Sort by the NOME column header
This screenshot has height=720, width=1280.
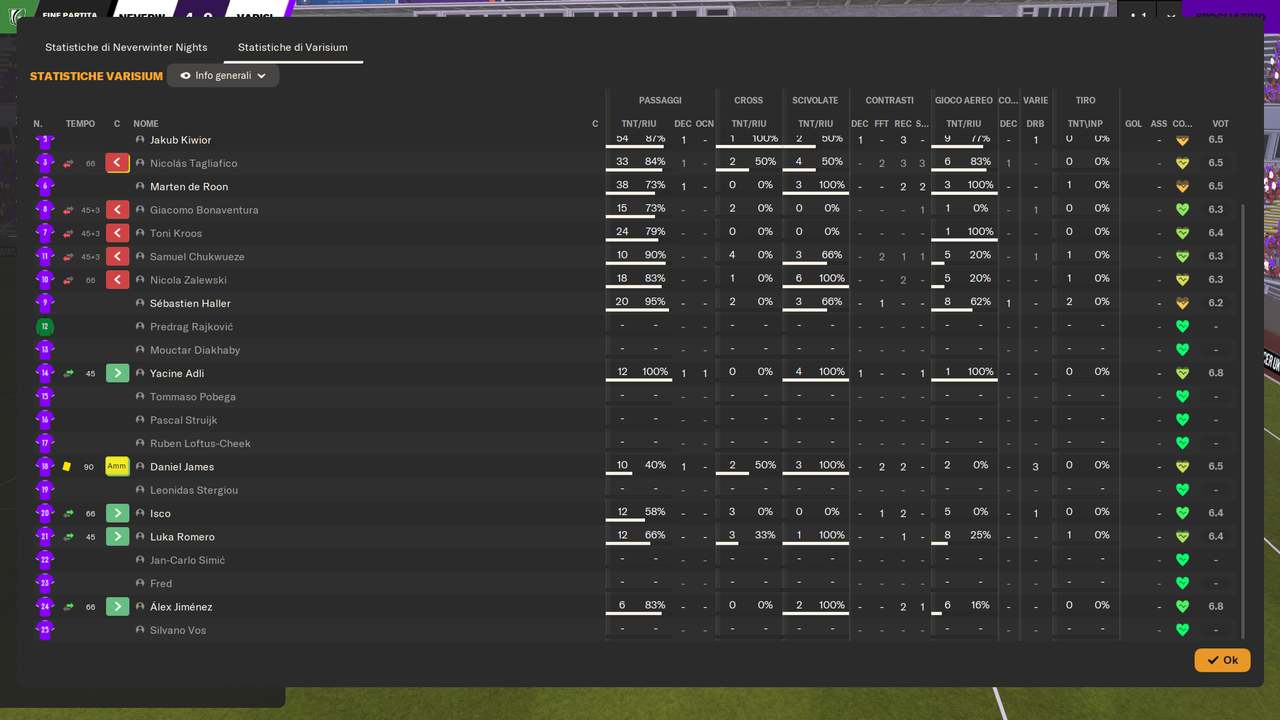146,124
